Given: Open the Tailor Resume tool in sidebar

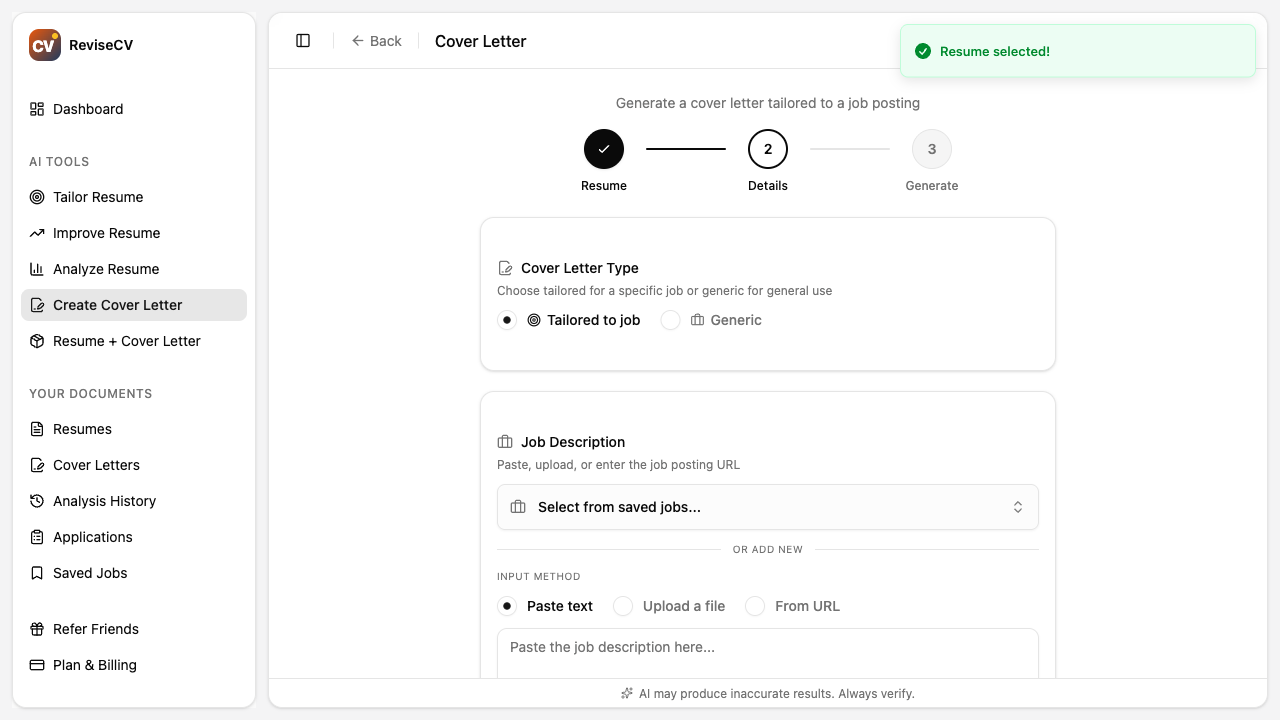Looking at the screenshot, I should tap(98, 197).
